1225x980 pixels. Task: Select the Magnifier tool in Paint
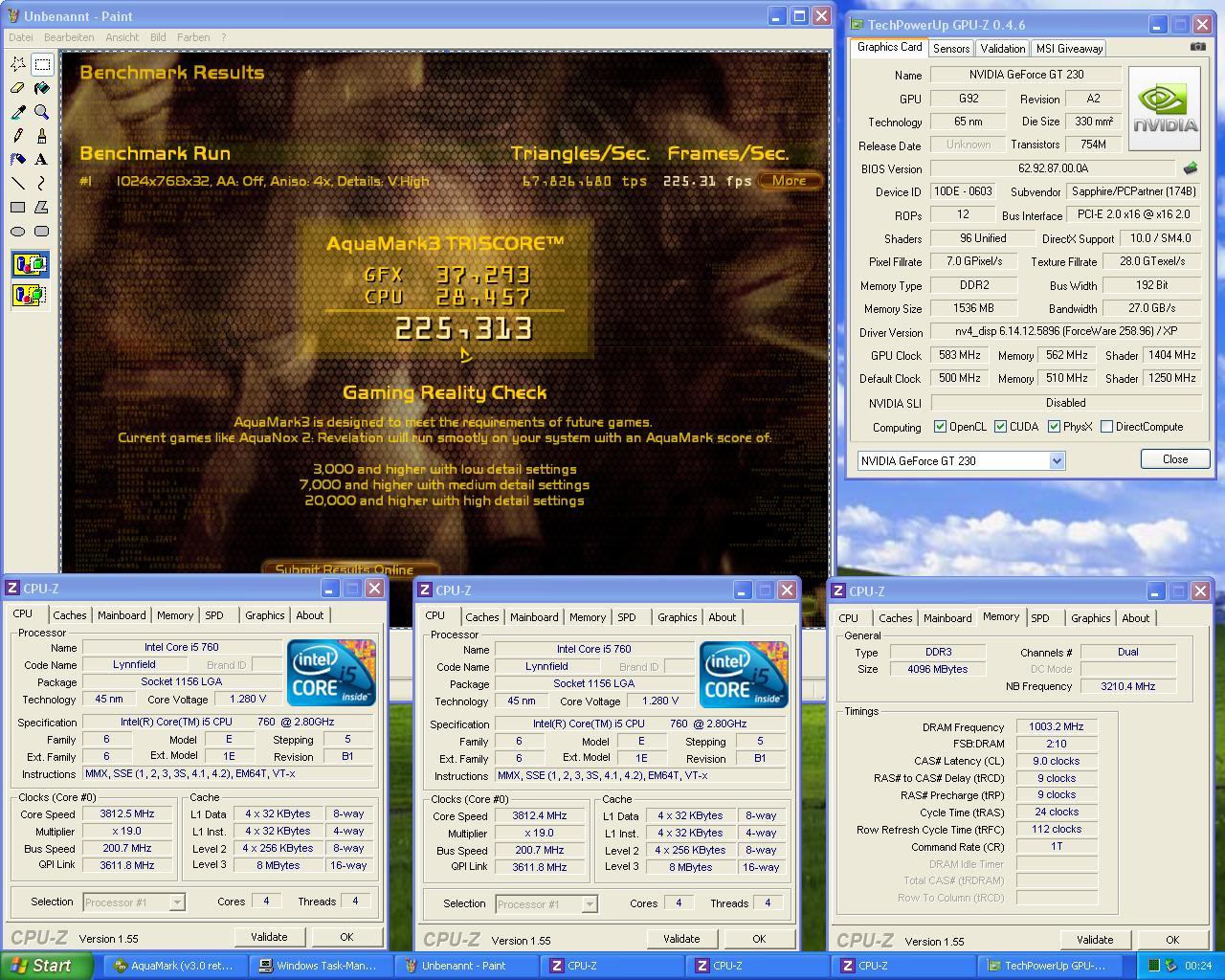(x=42, y=112)
